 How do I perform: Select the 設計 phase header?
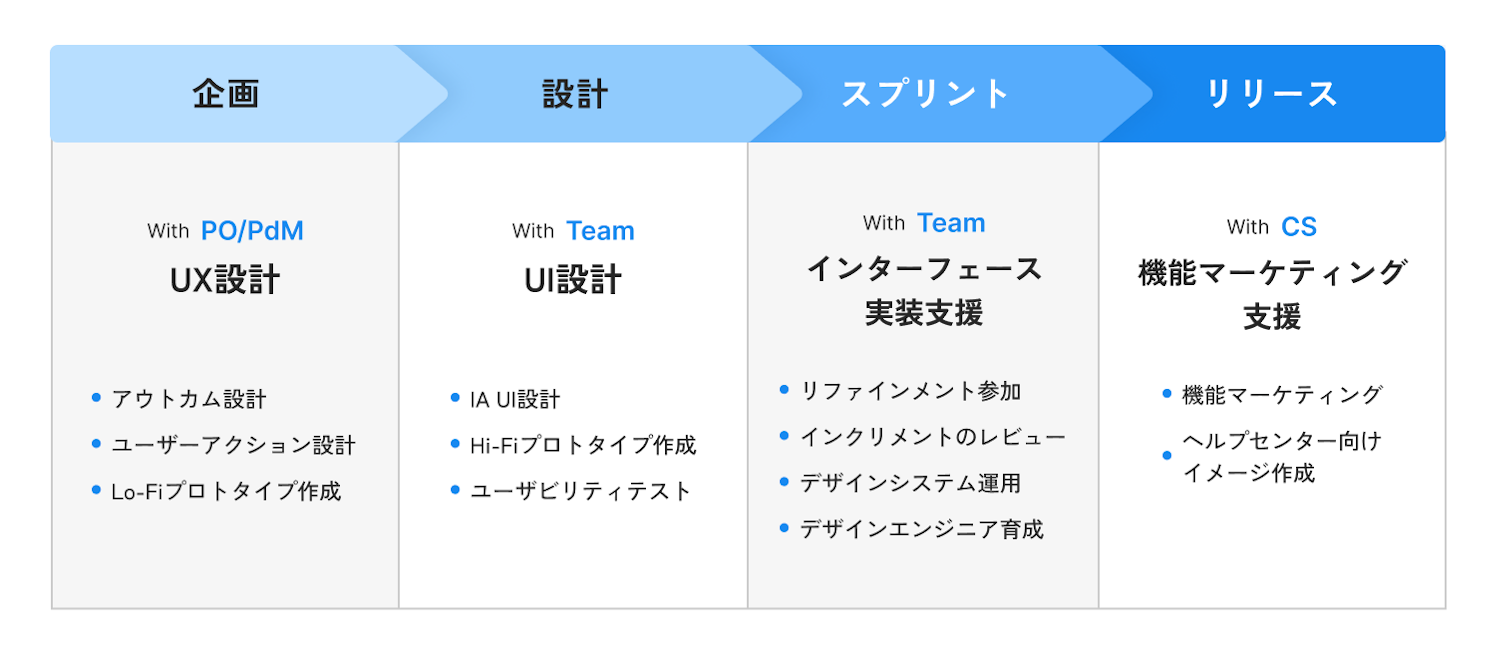coord(575,94)
